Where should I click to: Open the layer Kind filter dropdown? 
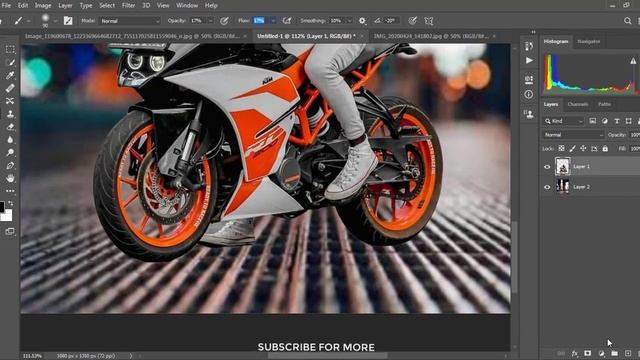[x=564, y=121]
